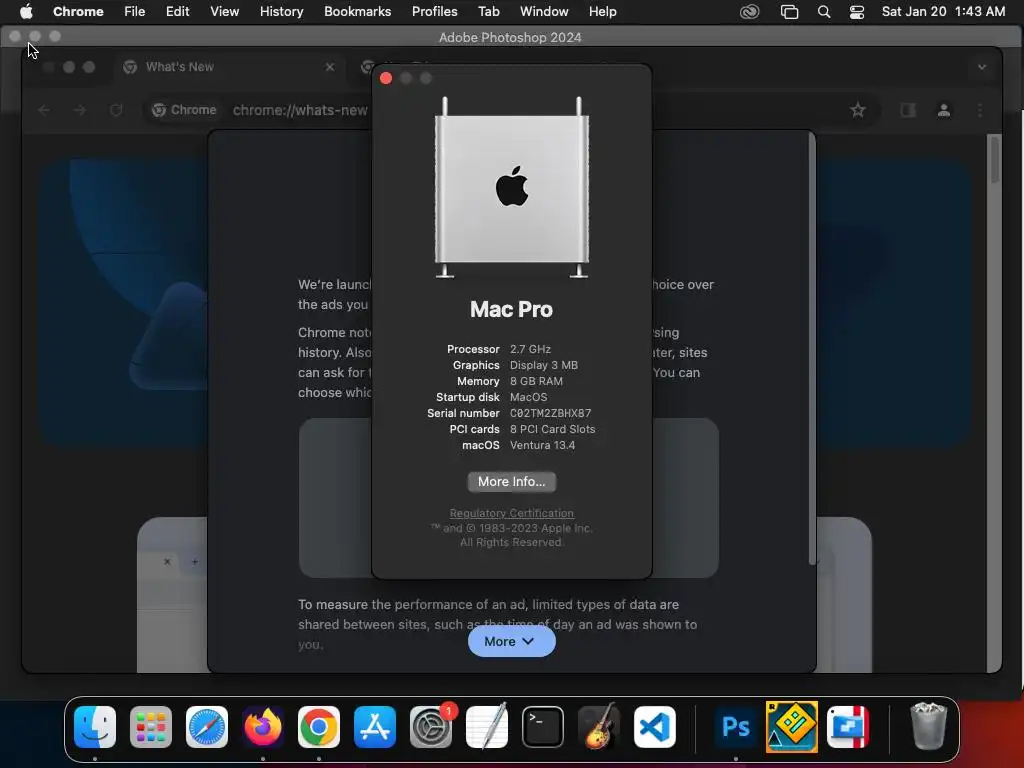1024x768 pixels.
Task: Open the Stage Manager menu bar icon
Action: coord(789,12)
